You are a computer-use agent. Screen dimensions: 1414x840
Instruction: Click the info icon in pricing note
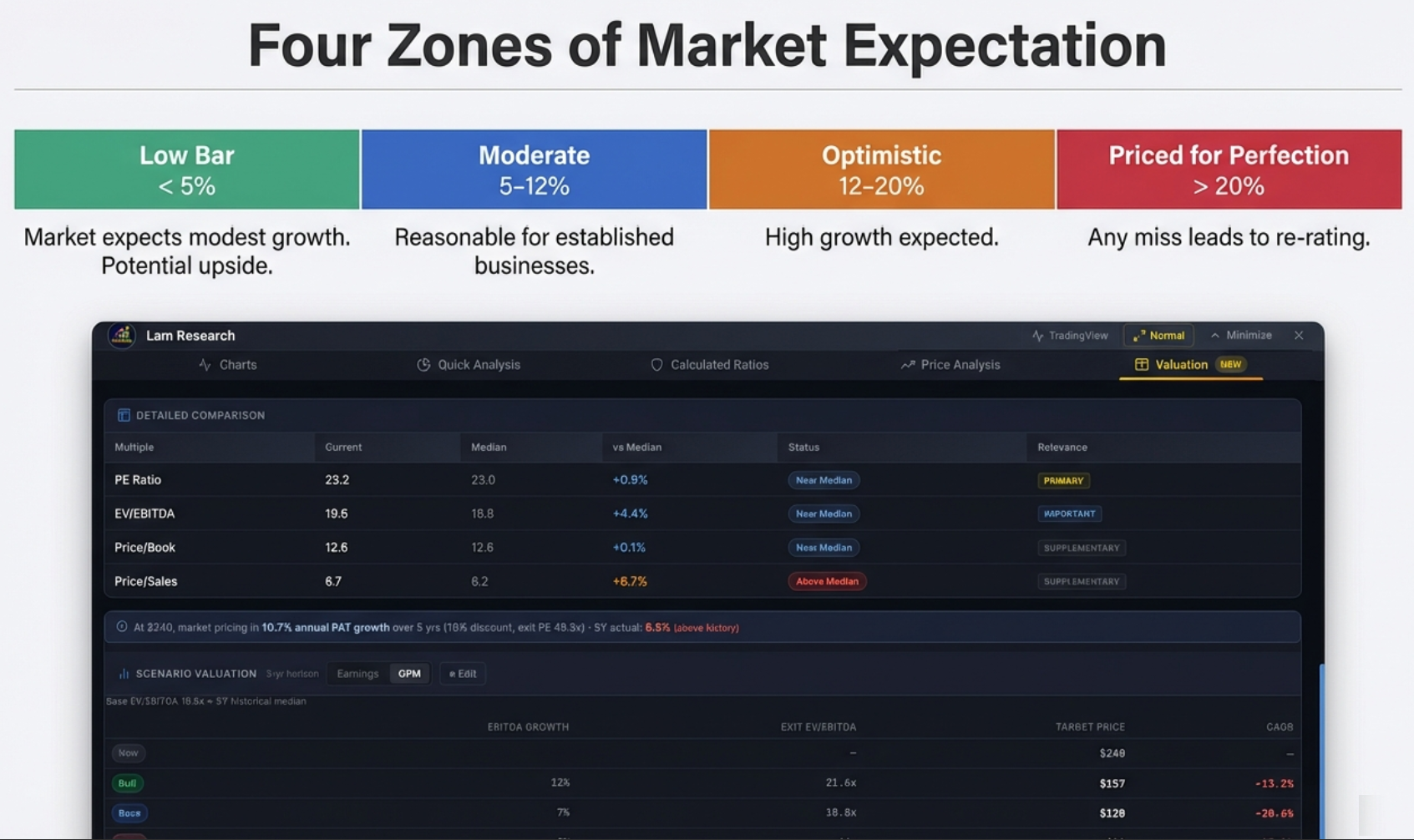(x=122, y=627)
